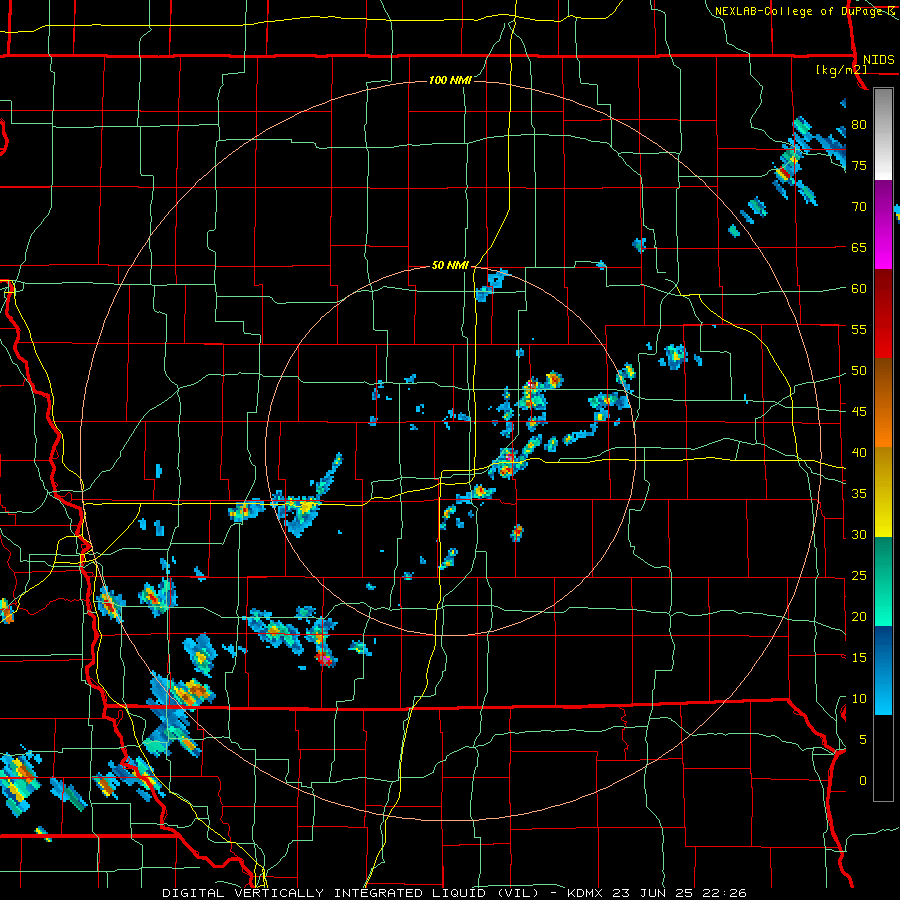
Task: Click the 35 value on the color scale
Action: (x=859, y=494)
